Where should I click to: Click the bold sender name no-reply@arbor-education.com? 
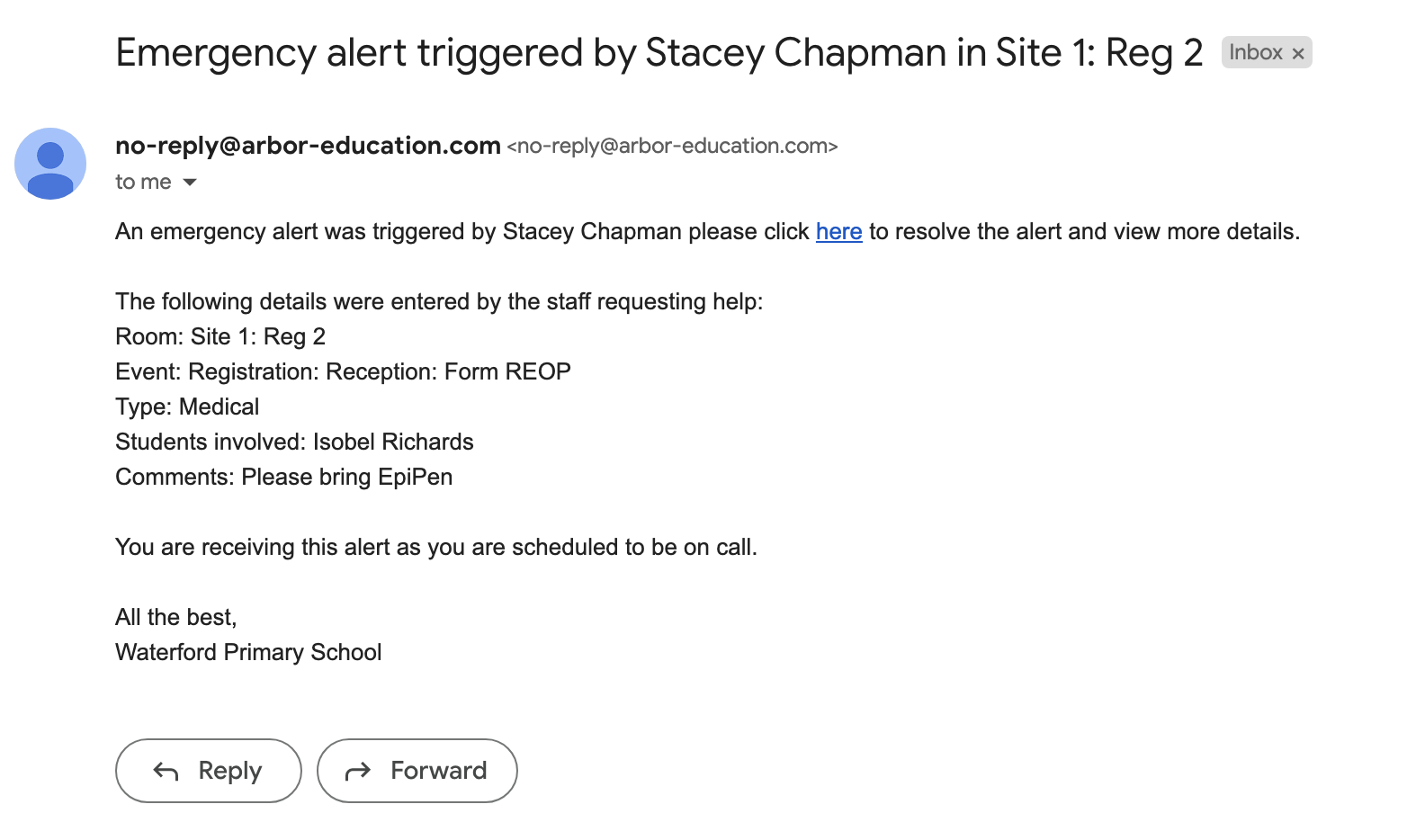click(x=308, y=146)
